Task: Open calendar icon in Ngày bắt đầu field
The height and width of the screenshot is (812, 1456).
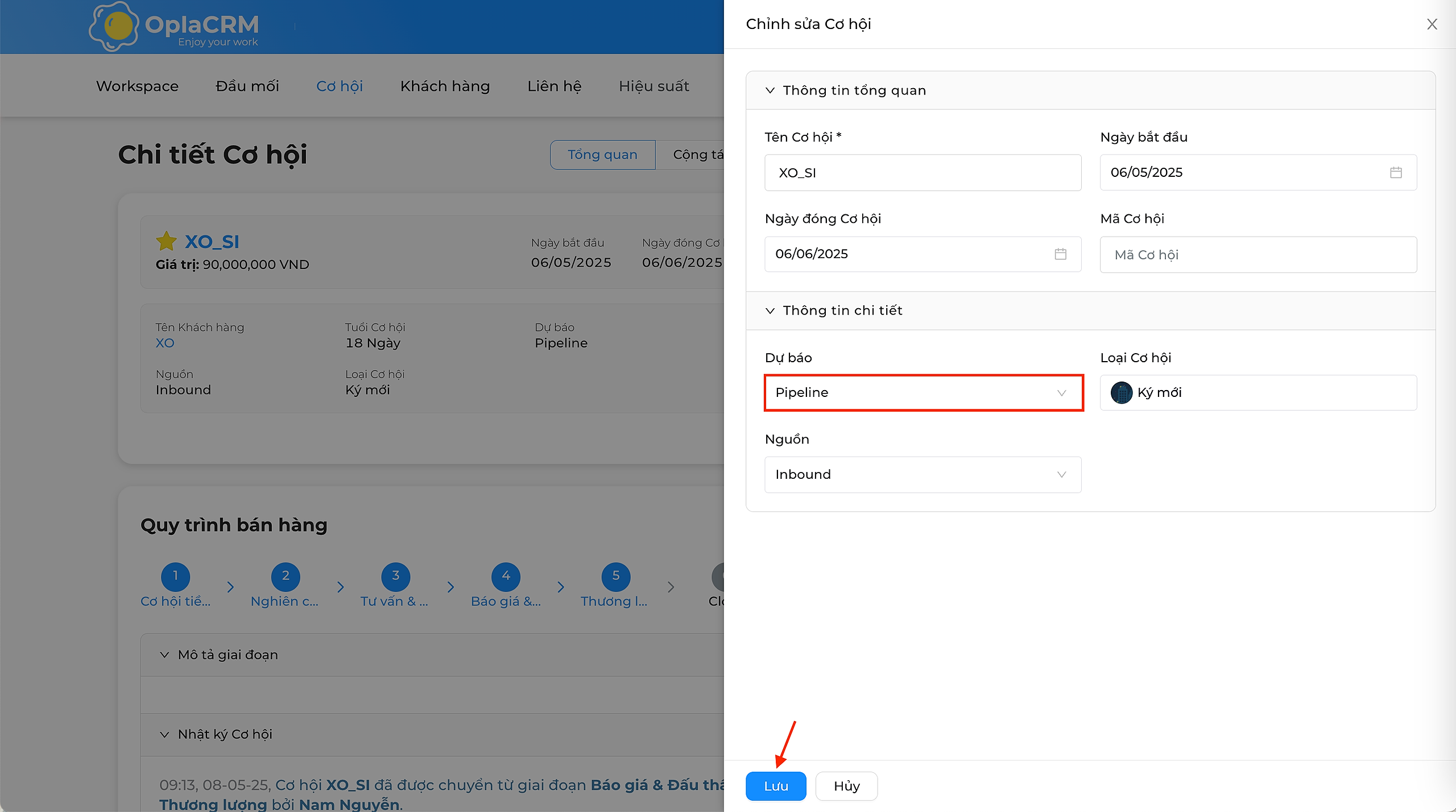Action: tap(1396, 172)
